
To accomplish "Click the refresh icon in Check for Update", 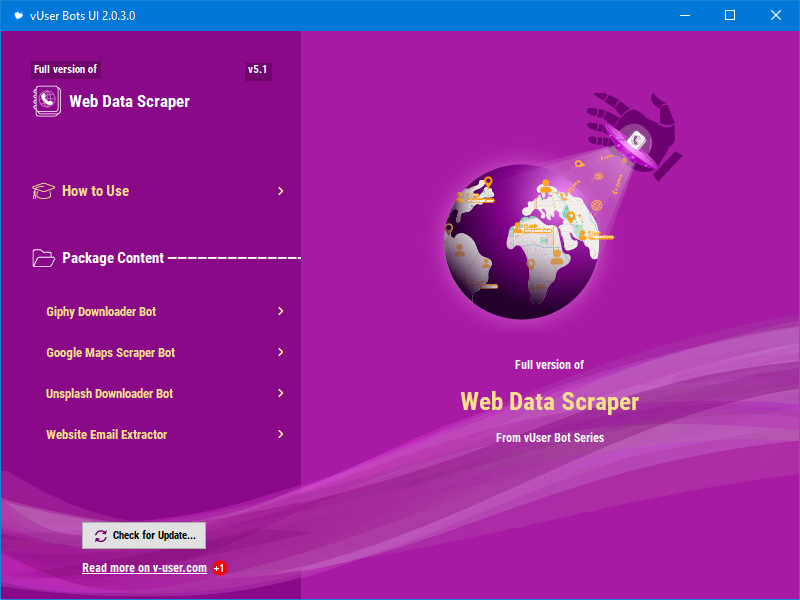I will (x=101, y=536).
